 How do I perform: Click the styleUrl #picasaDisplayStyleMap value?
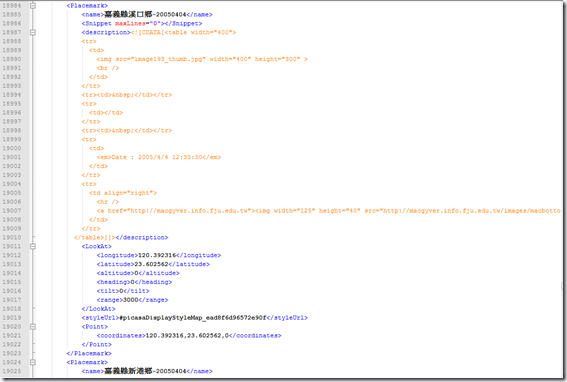[x=193, y=318]
